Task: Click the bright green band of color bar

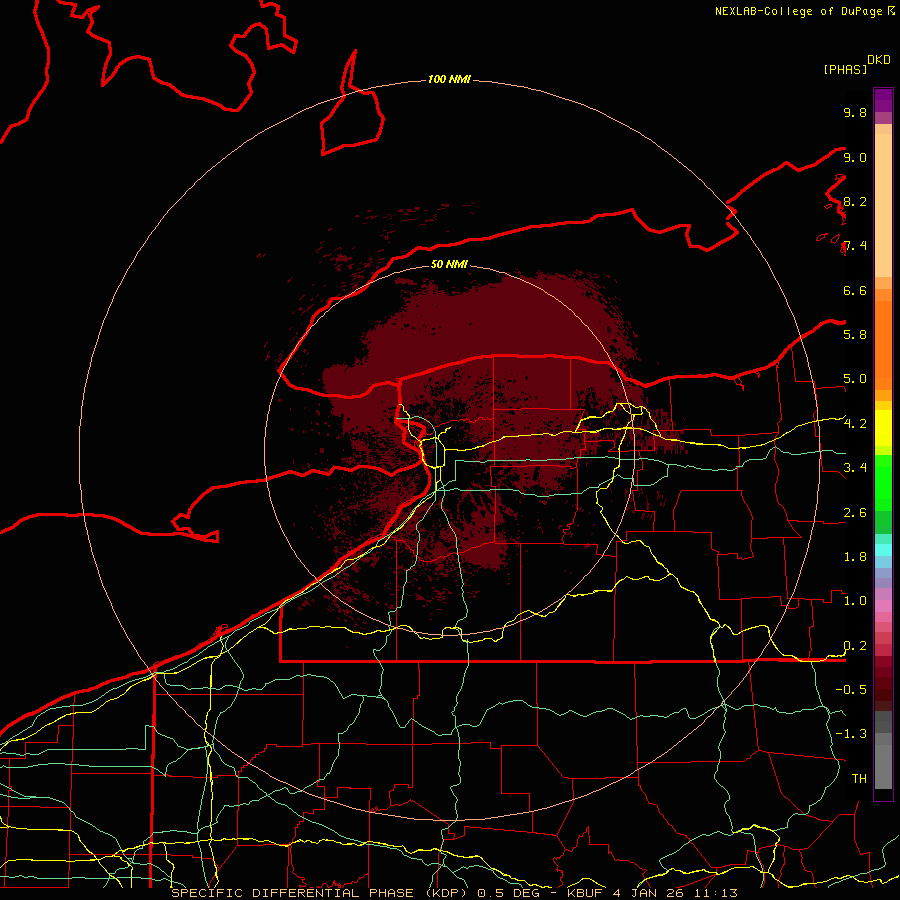Action: (883, 482)
